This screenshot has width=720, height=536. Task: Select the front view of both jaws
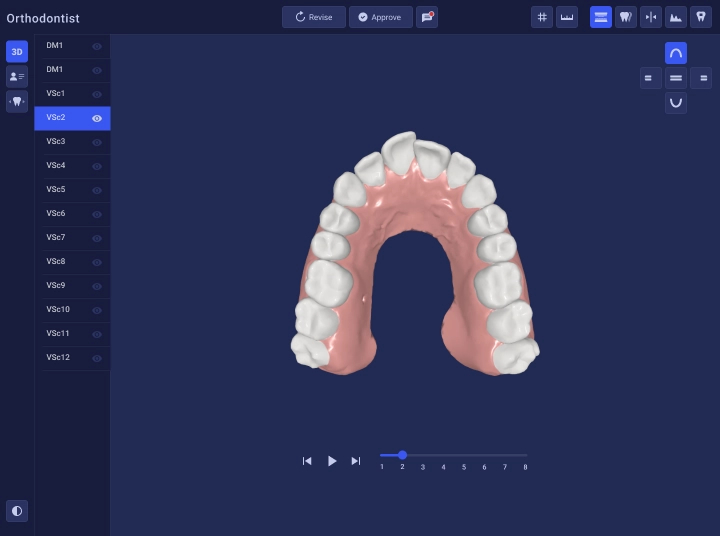click(x=676, y=78)
